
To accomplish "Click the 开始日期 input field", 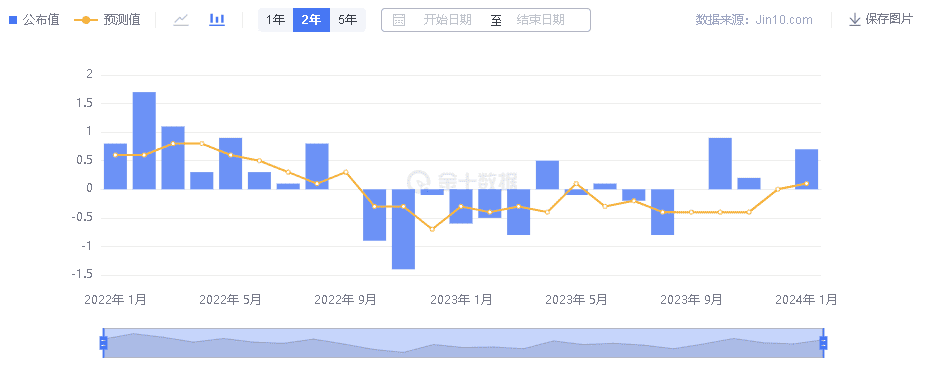I will (447, 20).
